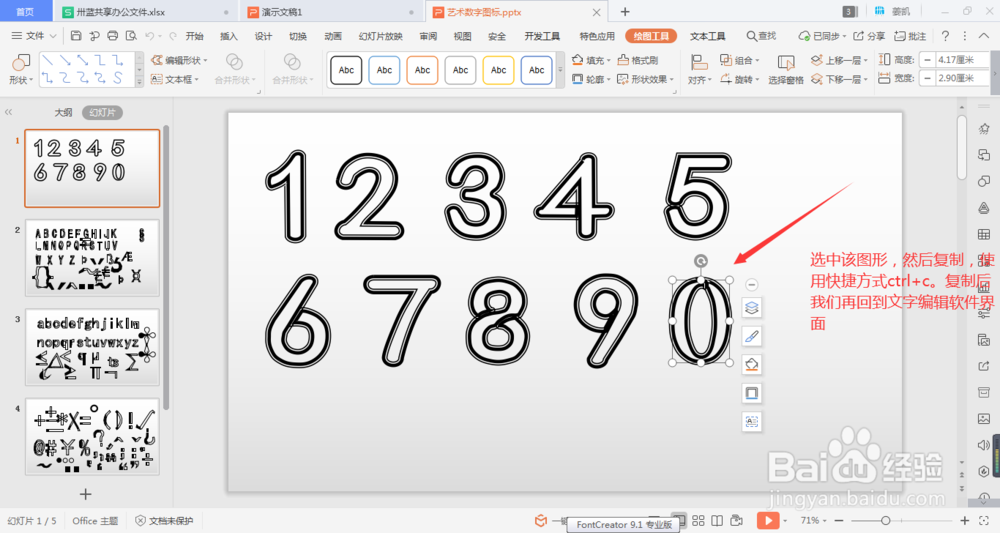The height and width of the screenshot is (533, 1000).
Task: Click the help question mark icon
Action: 945,36
